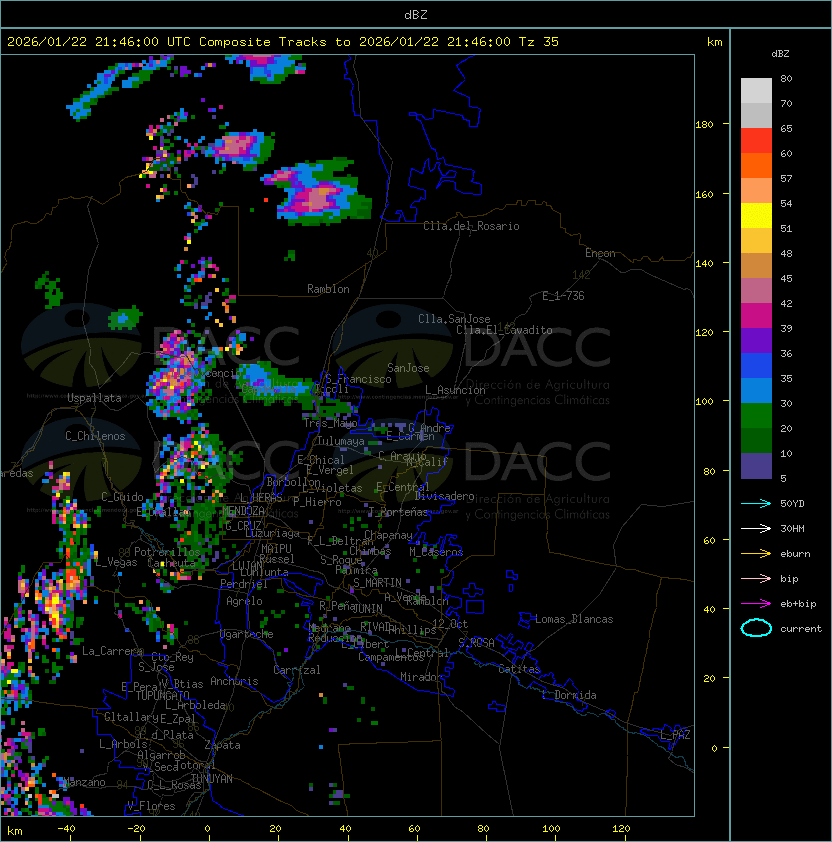Pick the light gray top swatch in legend

[x=756, y=91]
